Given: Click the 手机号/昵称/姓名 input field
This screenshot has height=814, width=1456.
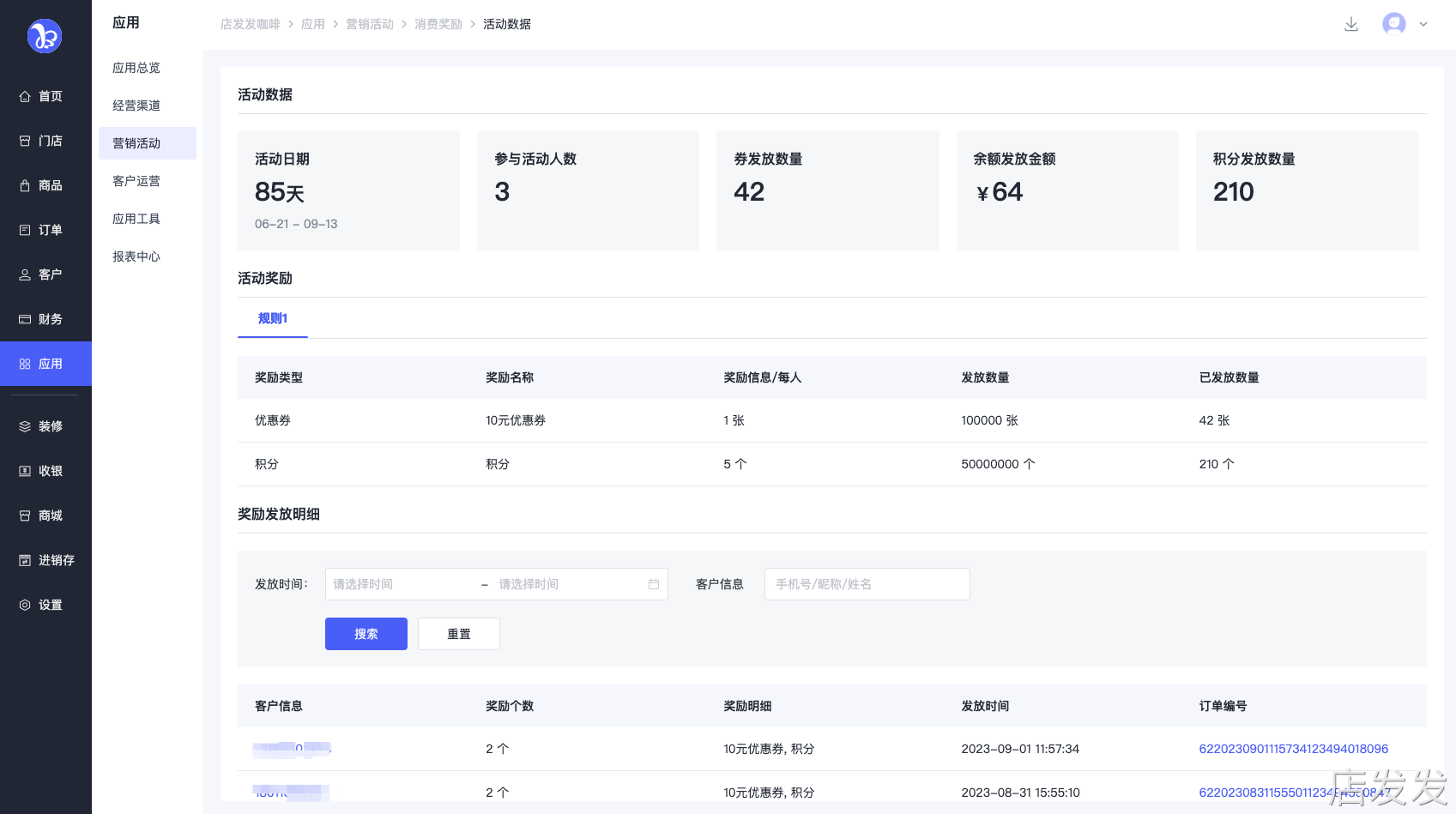Looking at the screenshot, I should [867, 584].
